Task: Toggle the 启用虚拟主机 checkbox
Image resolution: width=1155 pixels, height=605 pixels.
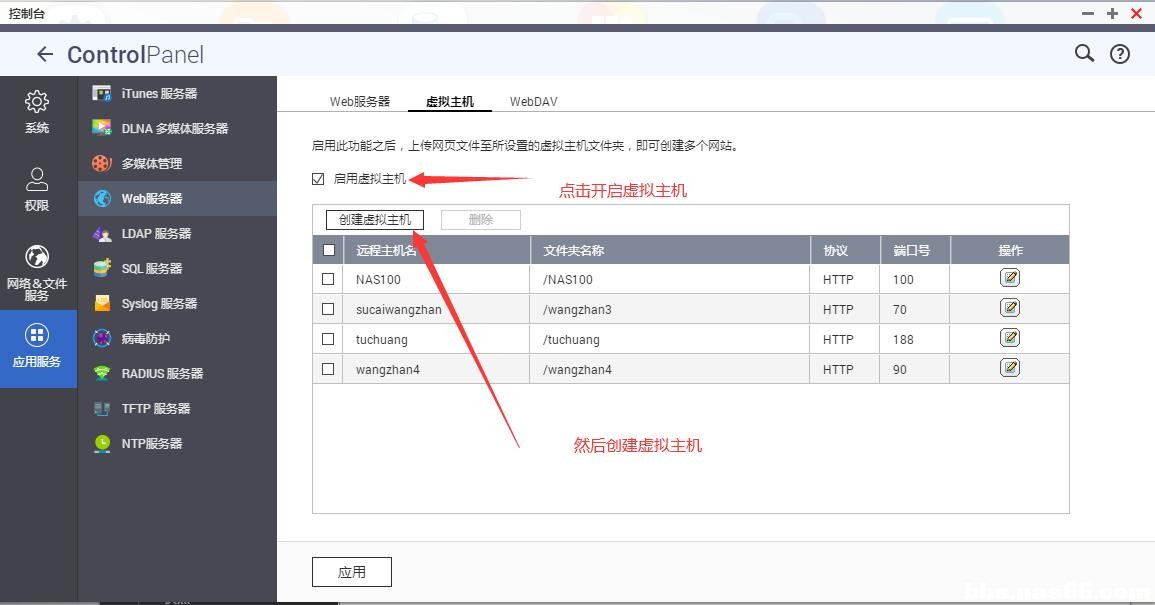Action: tap(318, 179)
